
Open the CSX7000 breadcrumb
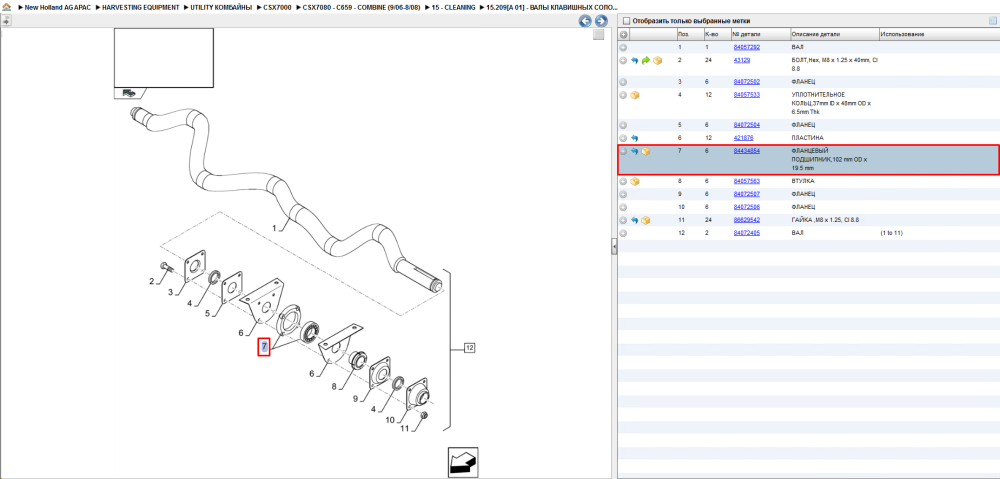pyautogui.click(x=277, y=7)
